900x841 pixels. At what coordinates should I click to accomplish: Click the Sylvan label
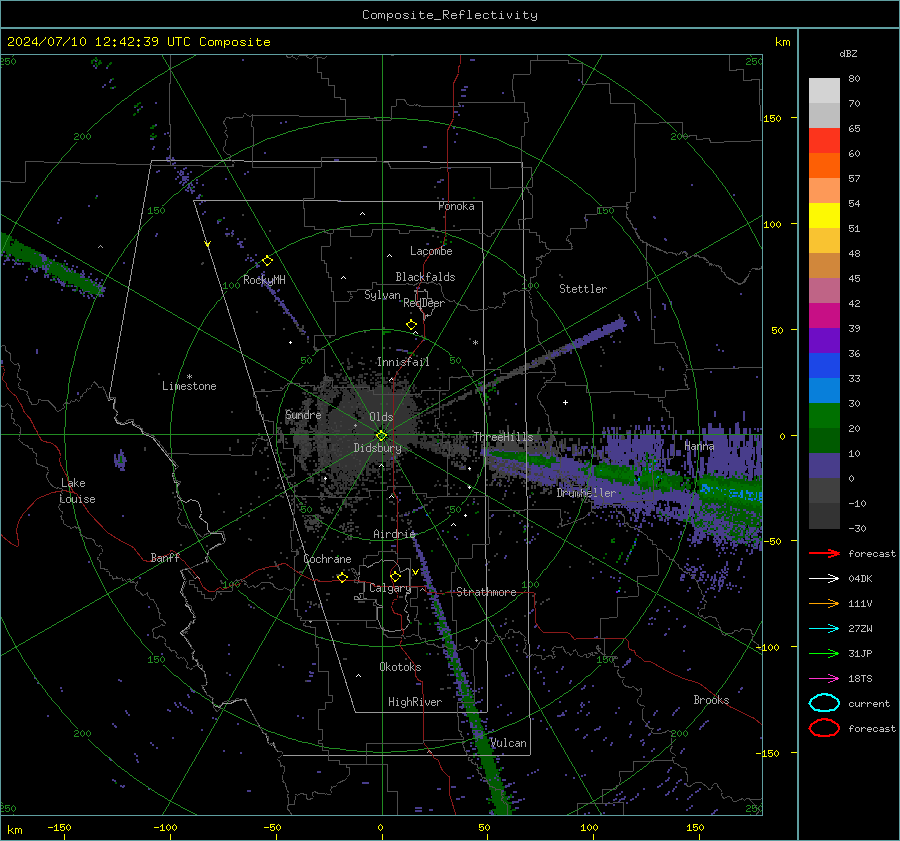[x=382, y=295]
